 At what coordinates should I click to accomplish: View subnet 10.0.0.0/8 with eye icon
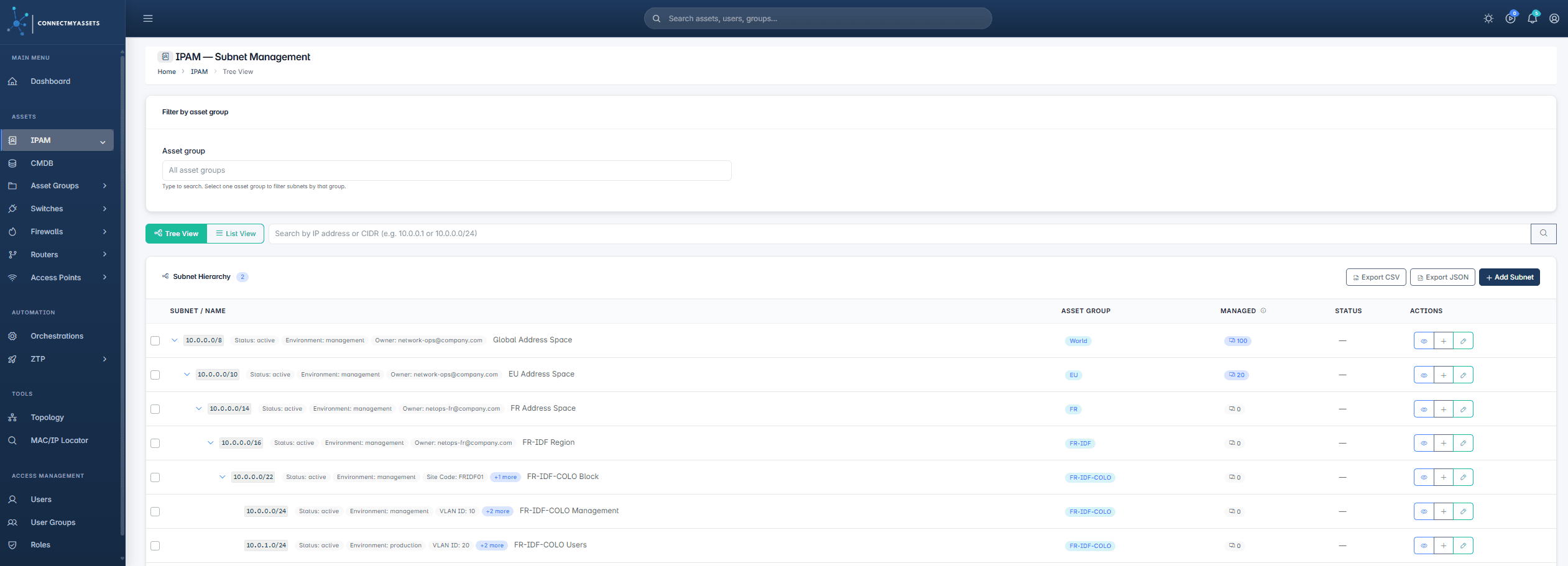[1424, 340]
